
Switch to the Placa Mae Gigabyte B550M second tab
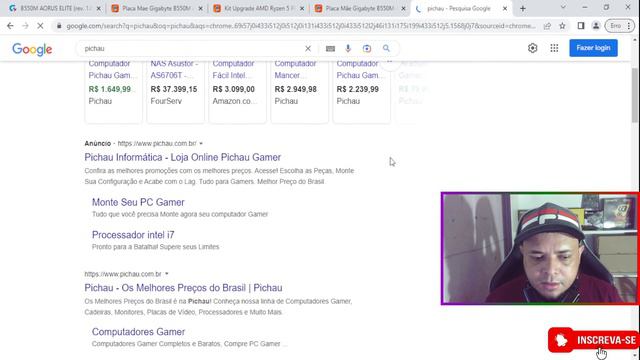157,8
